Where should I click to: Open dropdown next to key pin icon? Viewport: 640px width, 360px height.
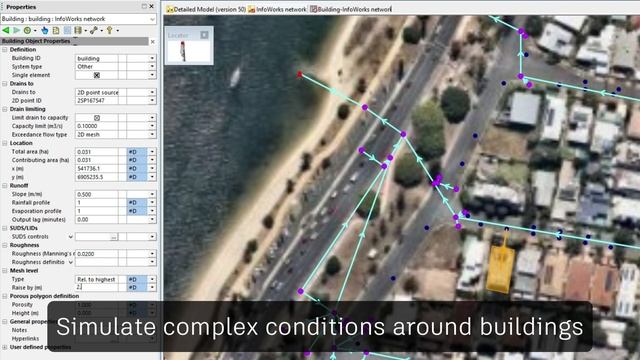tap(118, 31)
